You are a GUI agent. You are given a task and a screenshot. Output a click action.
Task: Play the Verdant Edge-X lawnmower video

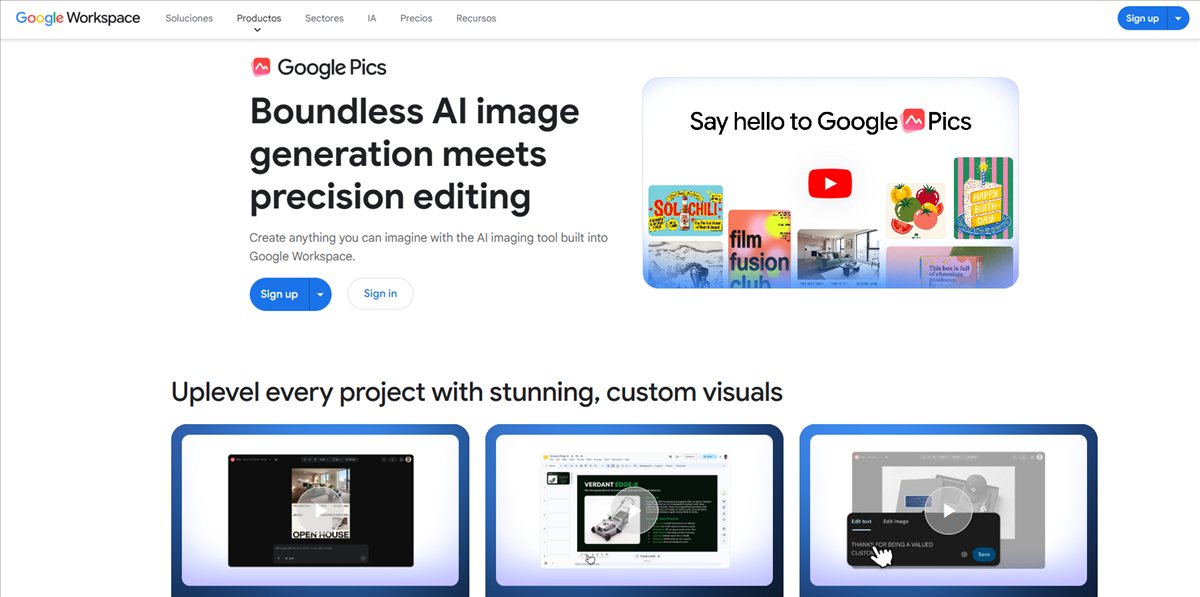coord(634,510)
